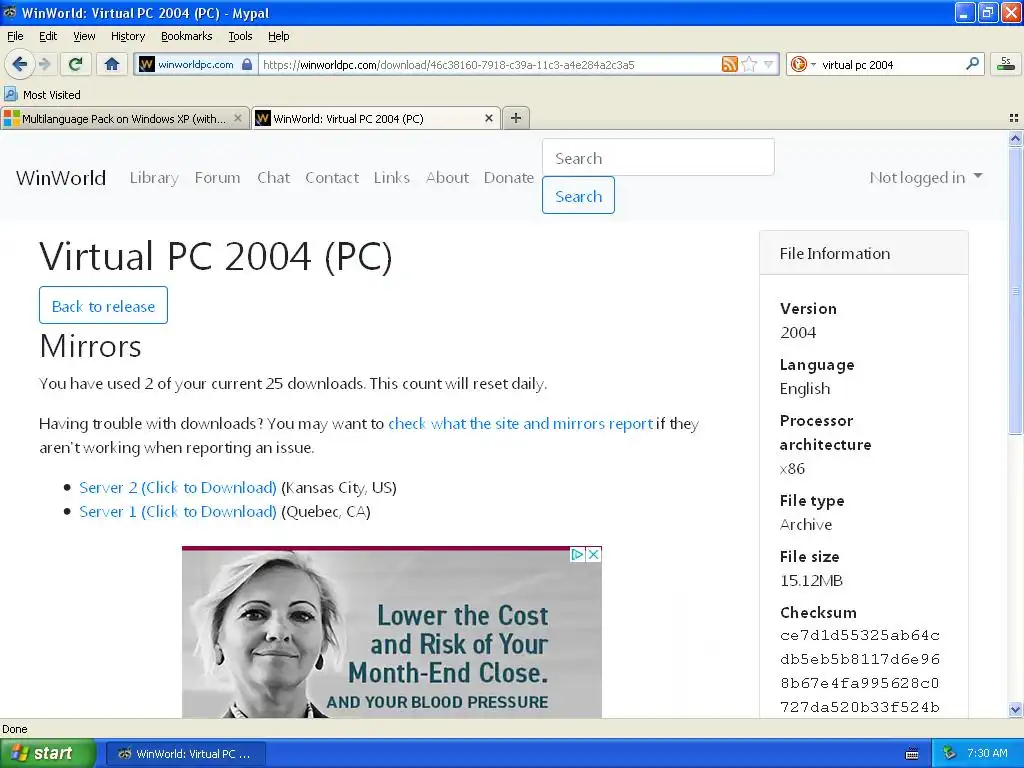The width and height of the screenshot is (1024, 768).
Task: Go to the Library nav link
Action: coord(154,178)
